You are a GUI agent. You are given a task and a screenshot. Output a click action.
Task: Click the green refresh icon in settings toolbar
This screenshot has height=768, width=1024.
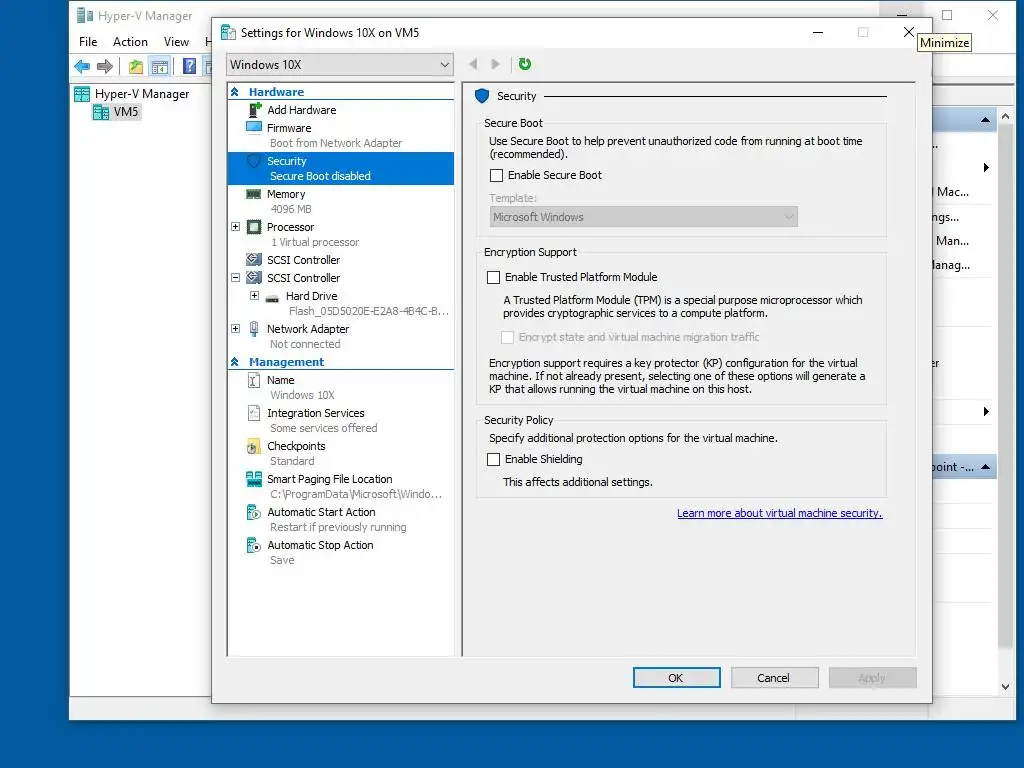coord(524,64)
